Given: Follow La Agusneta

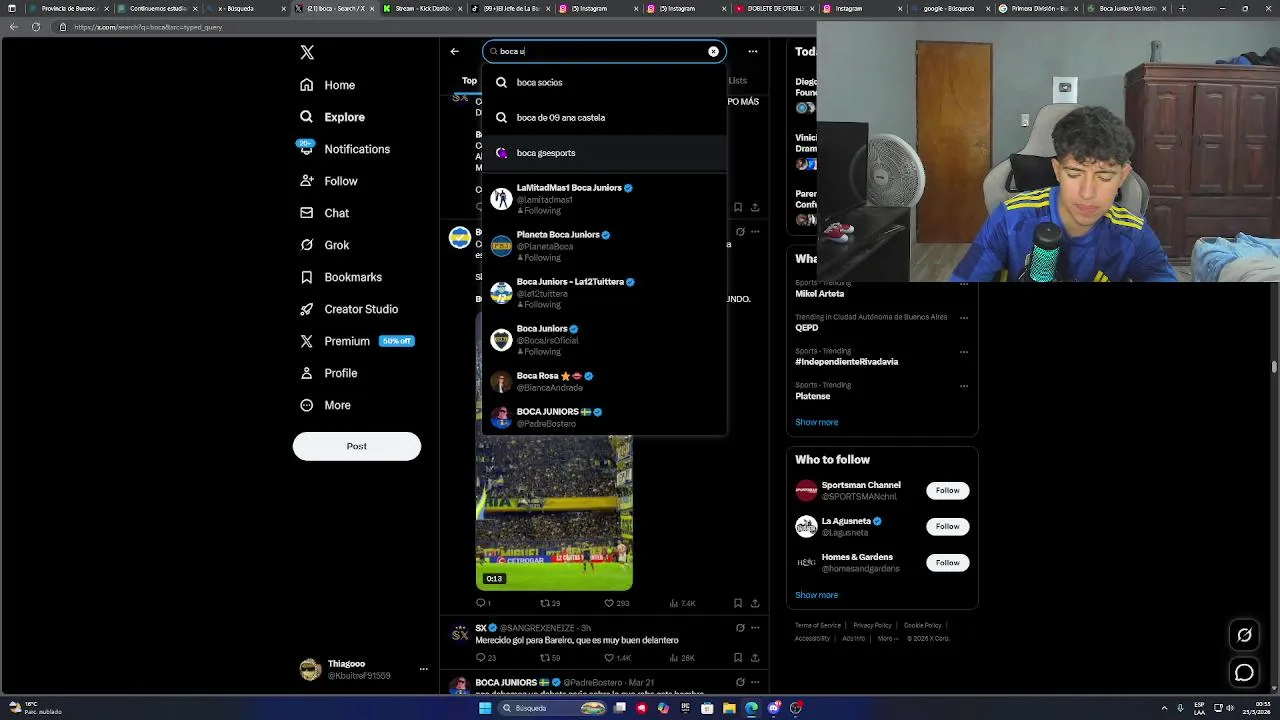Looking at the screenshot, I should pyautogui.click(x=947, y=526).
